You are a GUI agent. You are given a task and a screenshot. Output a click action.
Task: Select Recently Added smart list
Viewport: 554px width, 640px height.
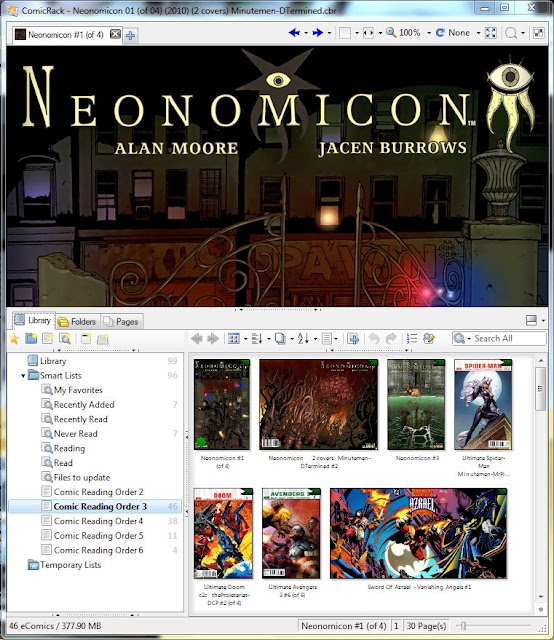point(84,405)
